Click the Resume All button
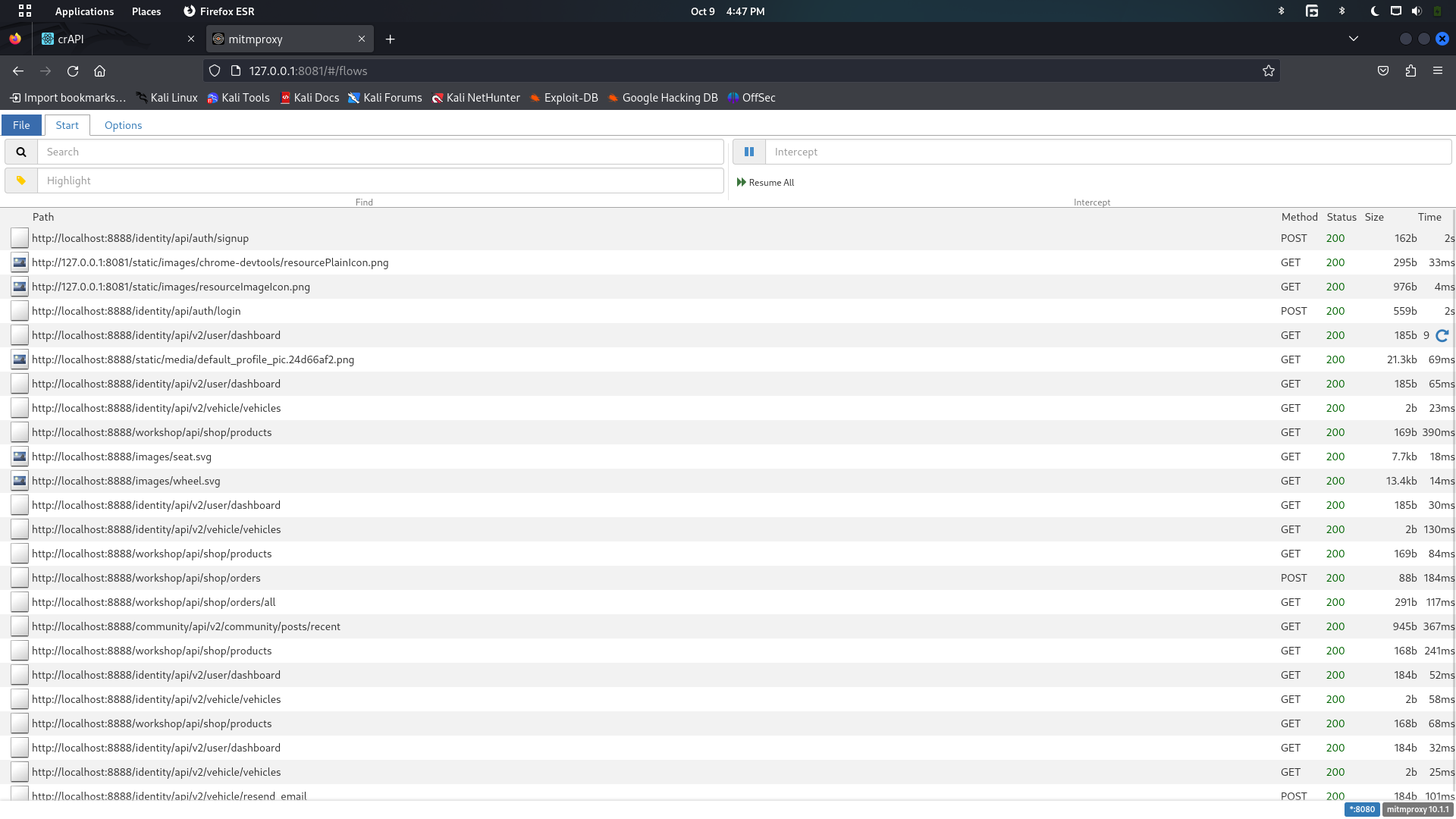This screenshot has height=819, width=1456. [766, 182]
